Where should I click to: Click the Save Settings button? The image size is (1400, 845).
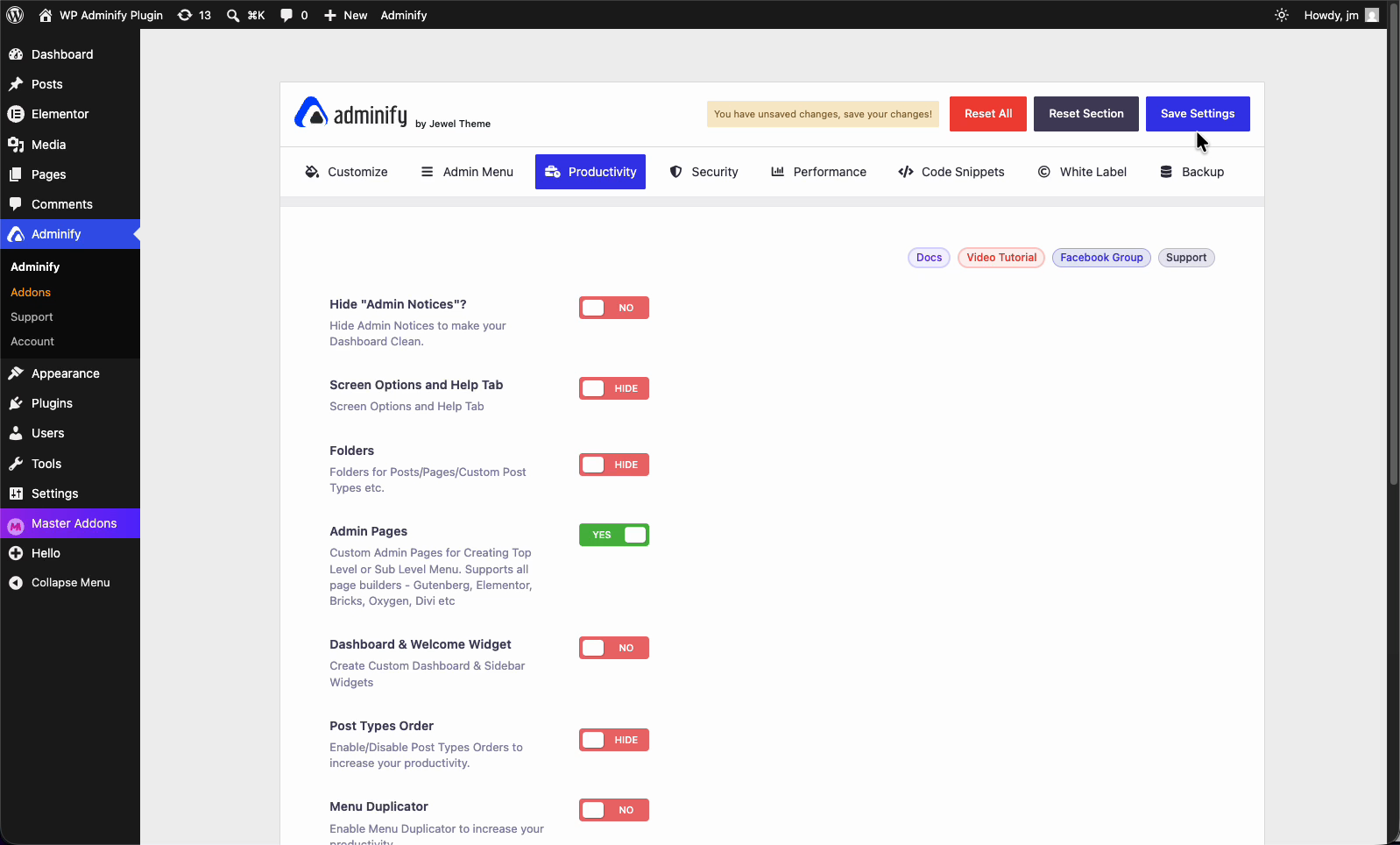(x=1198, y=114)
